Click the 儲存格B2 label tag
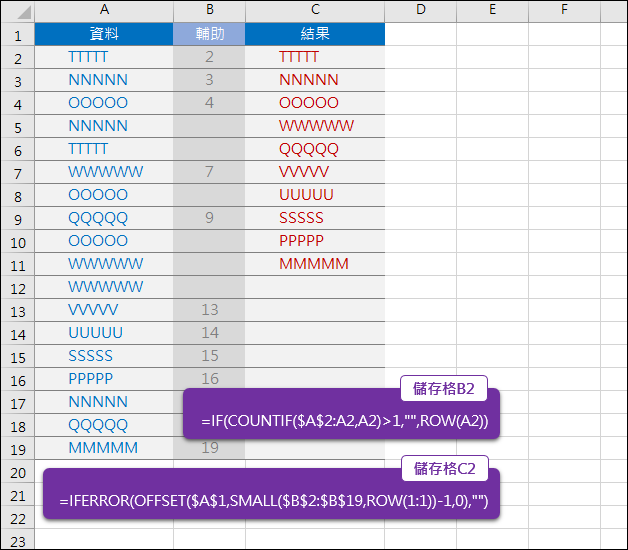Screen dimensions: 628x550 tap(444, 389)
